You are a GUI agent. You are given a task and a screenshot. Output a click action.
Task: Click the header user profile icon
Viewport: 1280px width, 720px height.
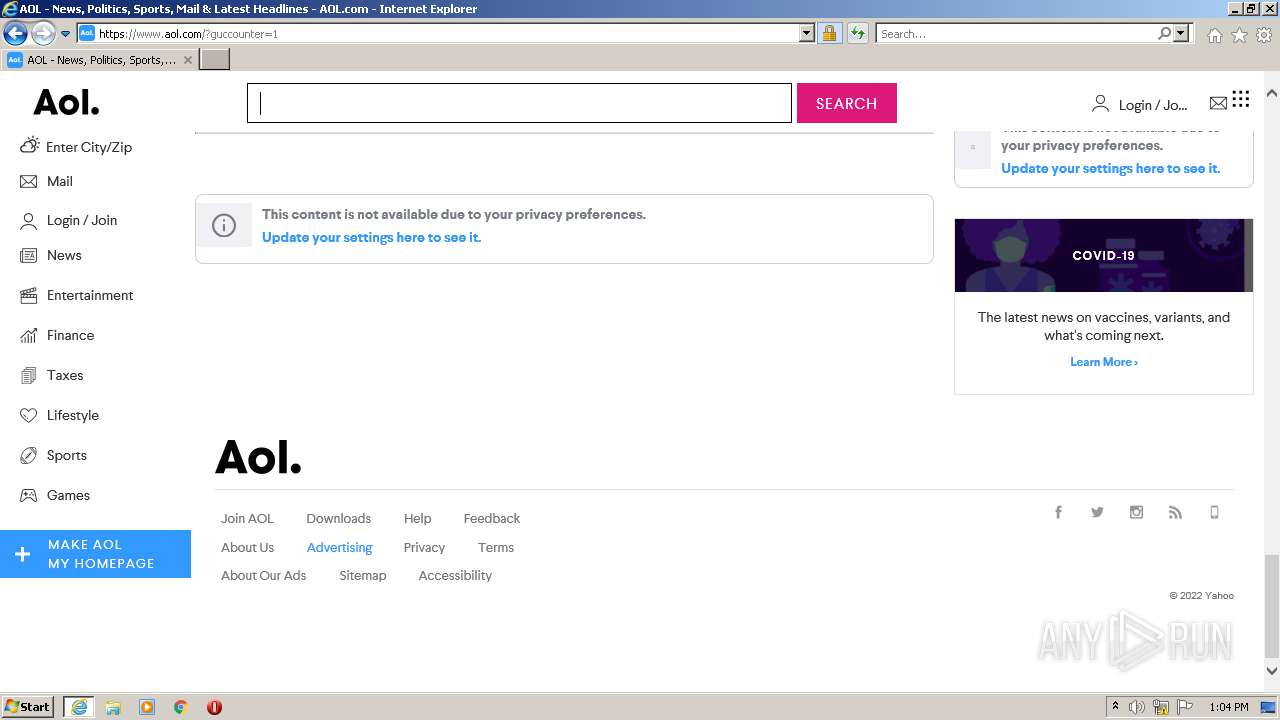pyautogui.click(x=1100, y=103)
